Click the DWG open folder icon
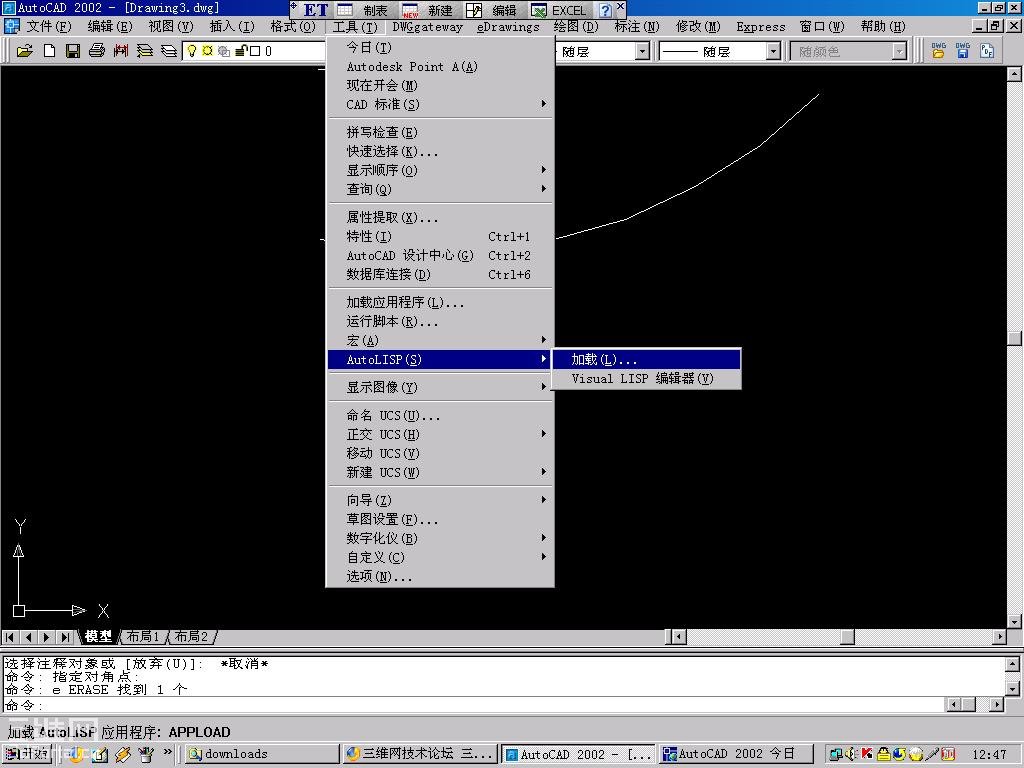This screenshot has height=768, width=1024. coord(938,51)
